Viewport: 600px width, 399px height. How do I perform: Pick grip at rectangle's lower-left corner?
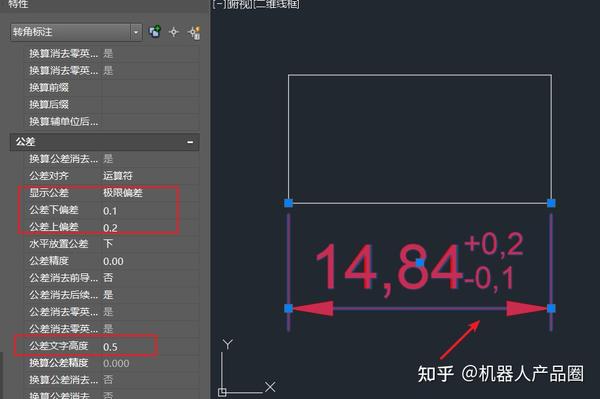pos(289,203)
